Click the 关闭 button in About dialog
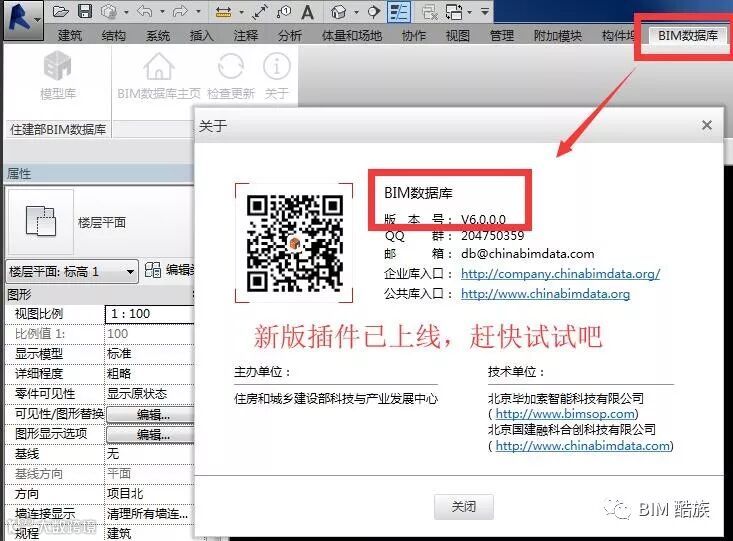 click(463, 507)
